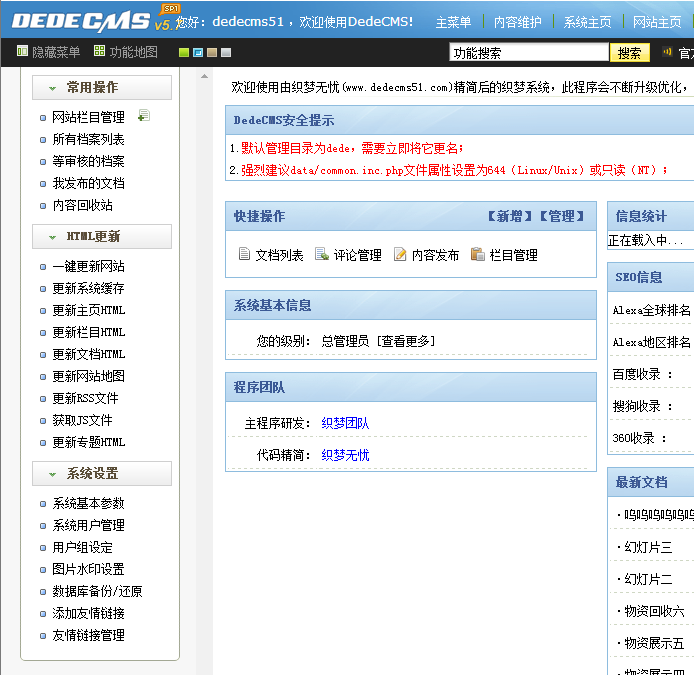Click the 查看更多 link under system info
The image size is (694, 675).
pyautogui.click(x=406, y=341)
